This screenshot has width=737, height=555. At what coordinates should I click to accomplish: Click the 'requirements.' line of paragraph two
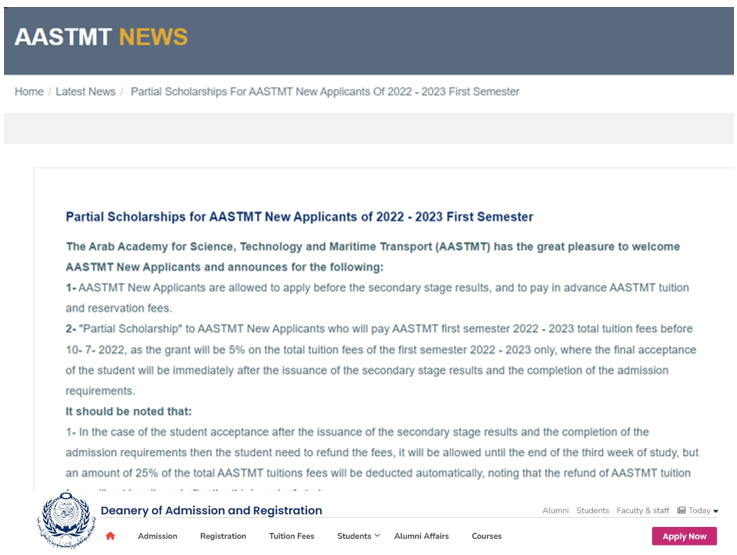pyautogui.click(x=100, y=391)
